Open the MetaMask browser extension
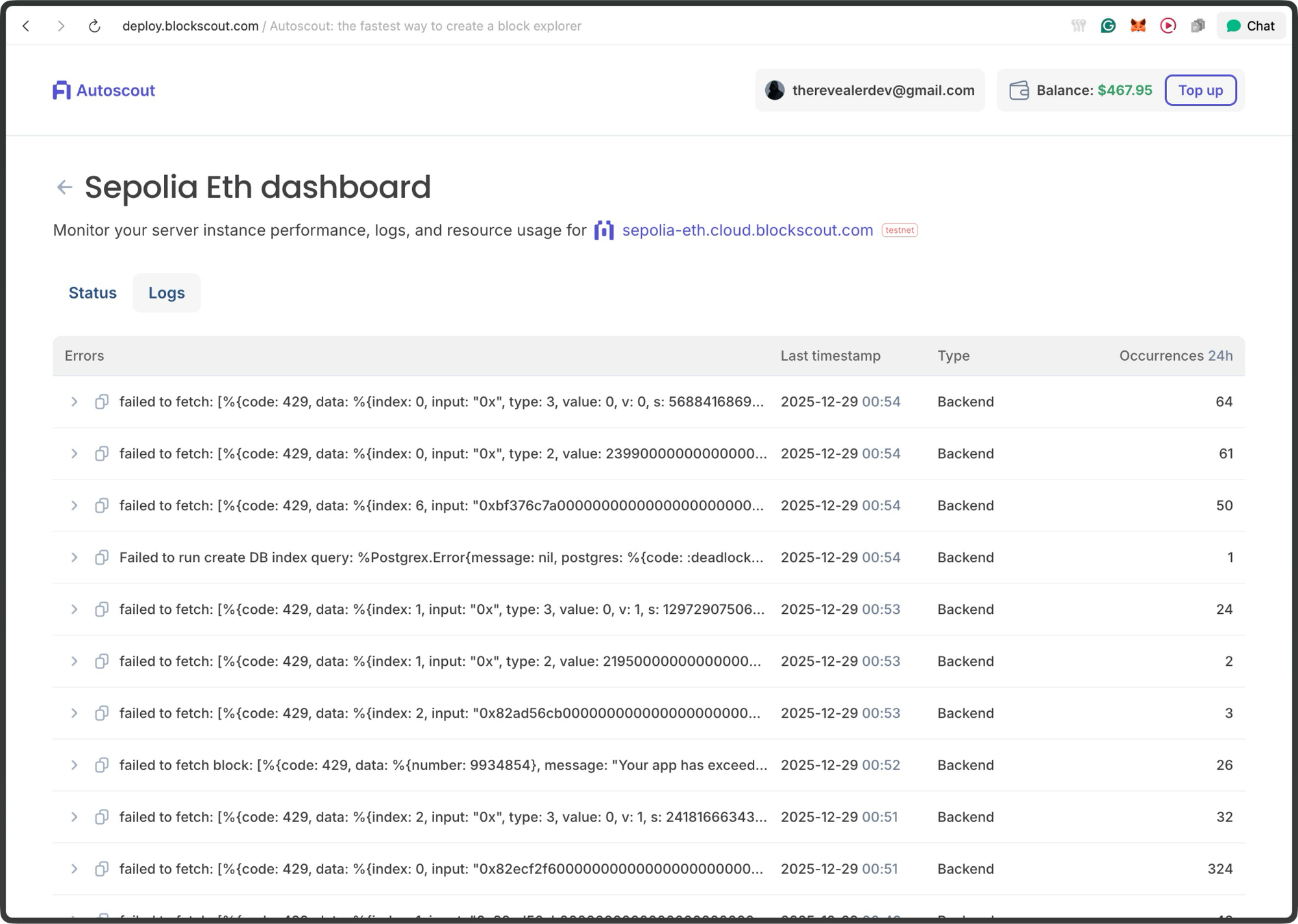 [1137, 25]
